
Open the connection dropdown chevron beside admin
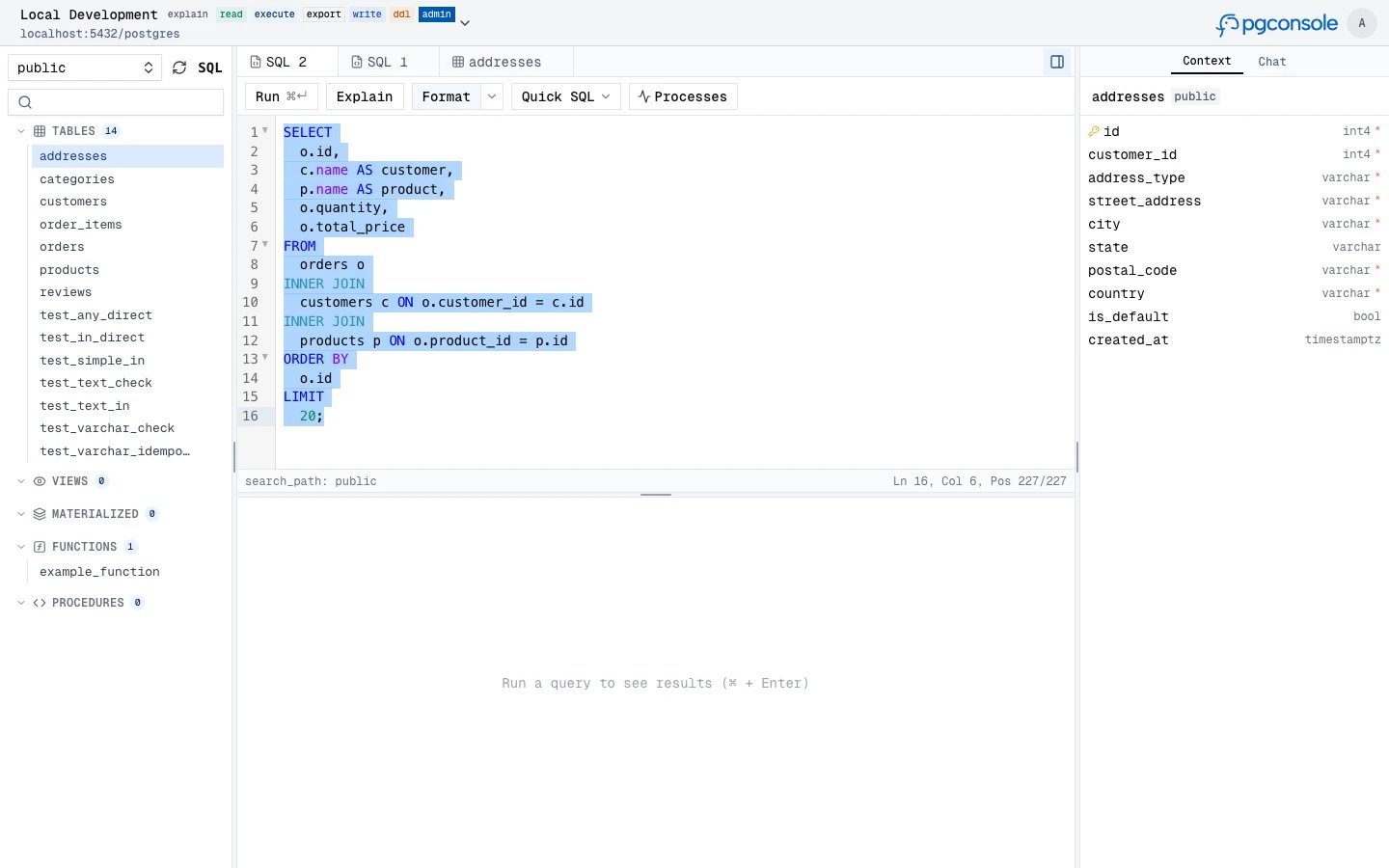click(465, 22)
